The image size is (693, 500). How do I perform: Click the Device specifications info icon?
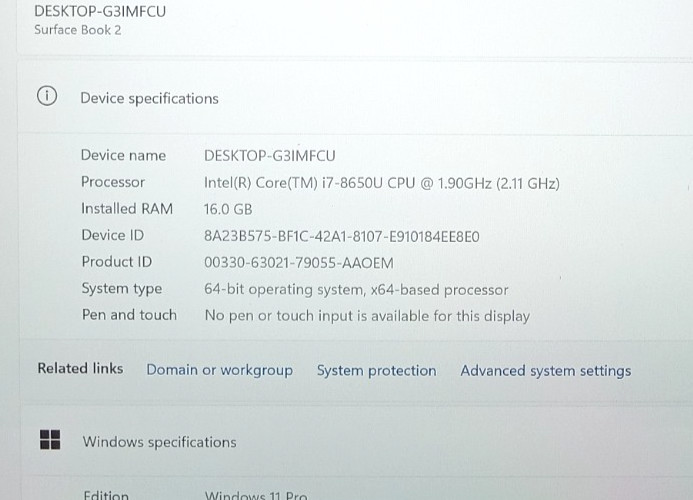click(47, 96)
